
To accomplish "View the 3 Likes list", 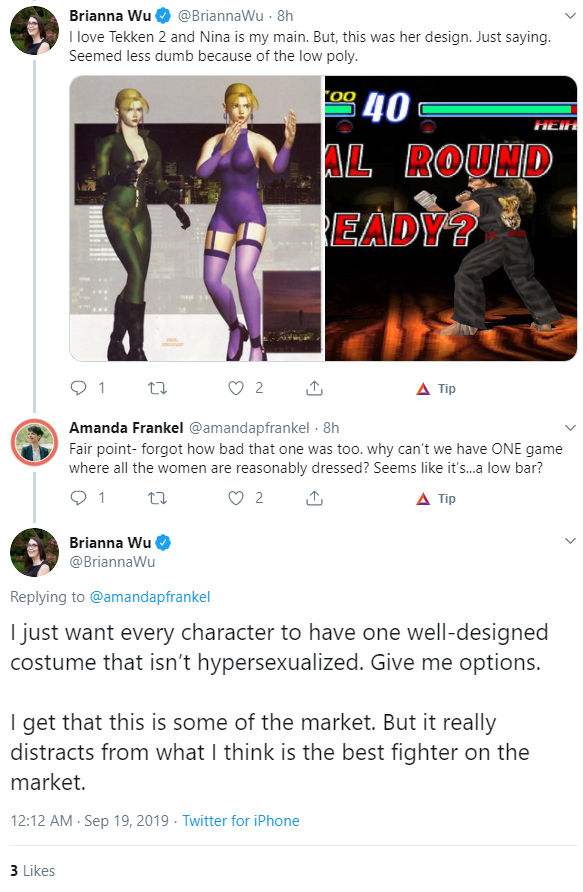I will click(32, 871).
